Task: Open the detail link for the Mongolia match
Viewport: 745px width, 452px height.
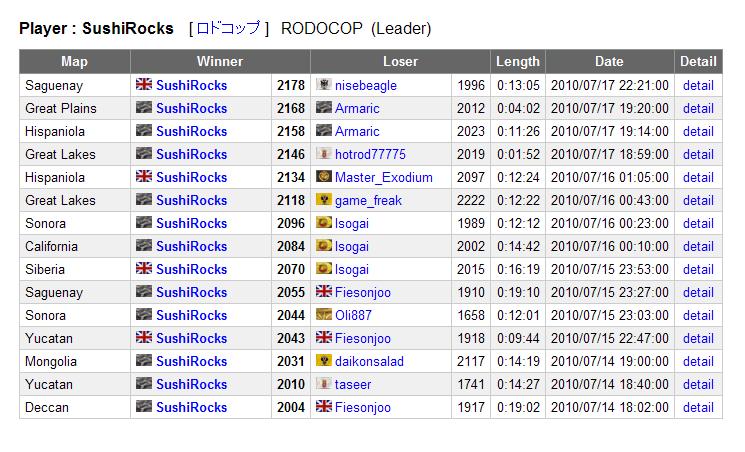Action: pyautogui.click(x=698, y=361)
